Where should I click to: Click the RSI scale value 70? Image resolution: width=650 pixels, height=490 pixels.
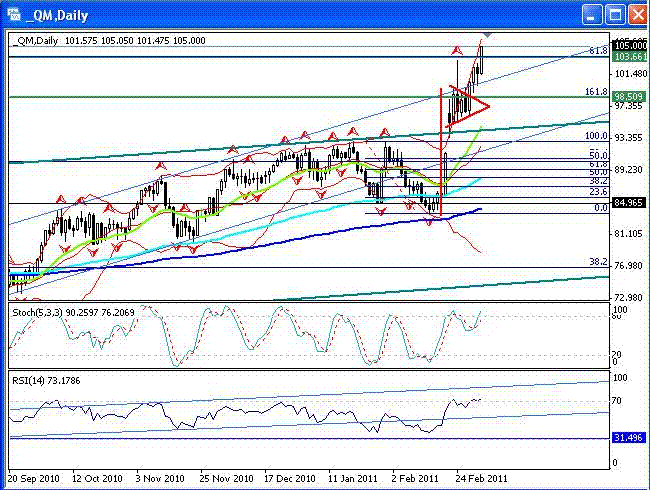pyautogui.click(x=617, y=401)
